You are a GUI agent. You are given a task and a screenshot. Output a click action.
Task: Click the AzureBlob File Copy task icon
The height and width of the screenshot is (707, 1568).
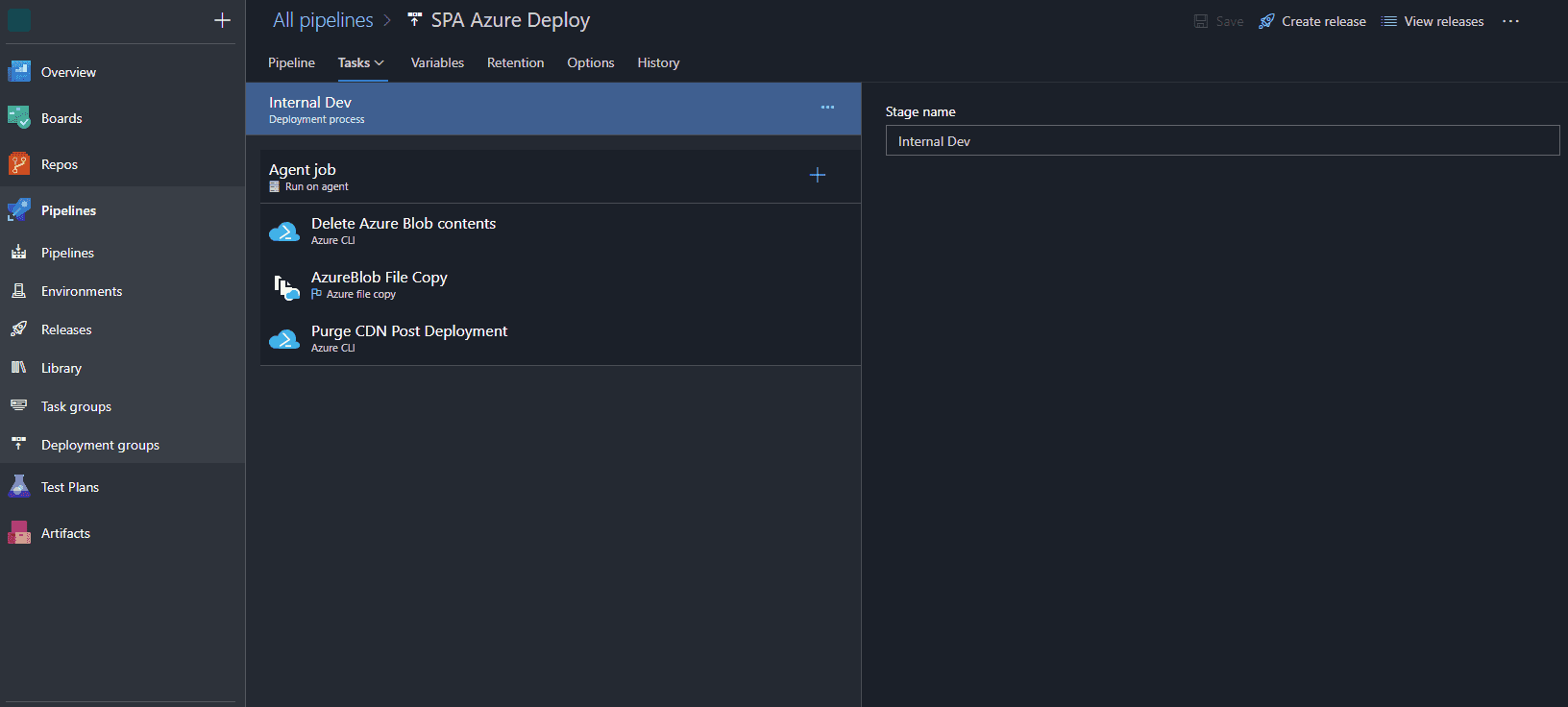coord(286,286)
